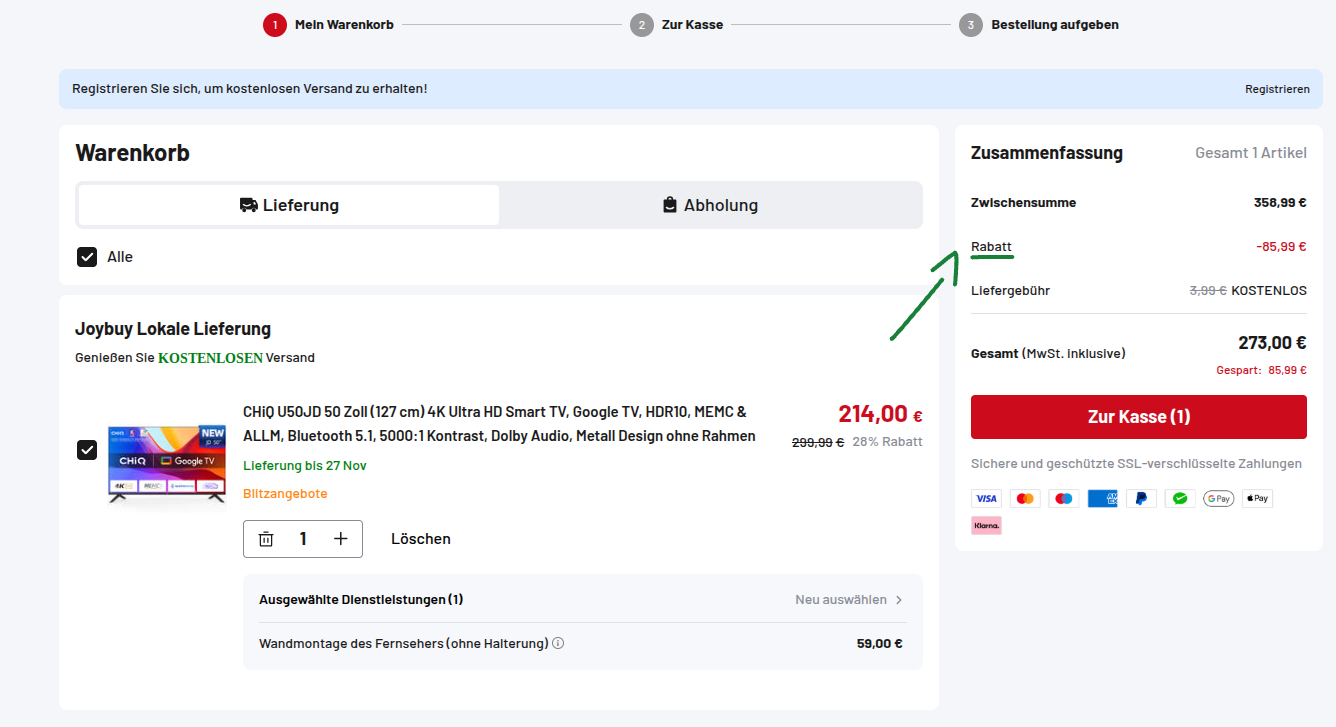
Task: Expand Neu auswählen services chevron
Action: point(898,600)
